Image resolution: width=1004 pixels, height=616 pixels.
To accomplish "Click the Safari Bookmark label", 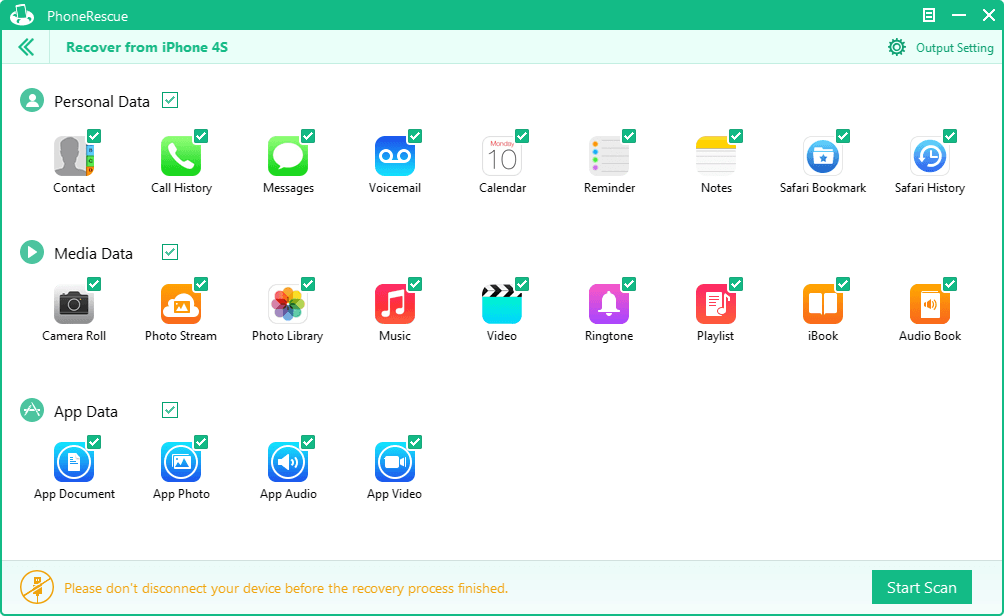I will tap(823, 188).
